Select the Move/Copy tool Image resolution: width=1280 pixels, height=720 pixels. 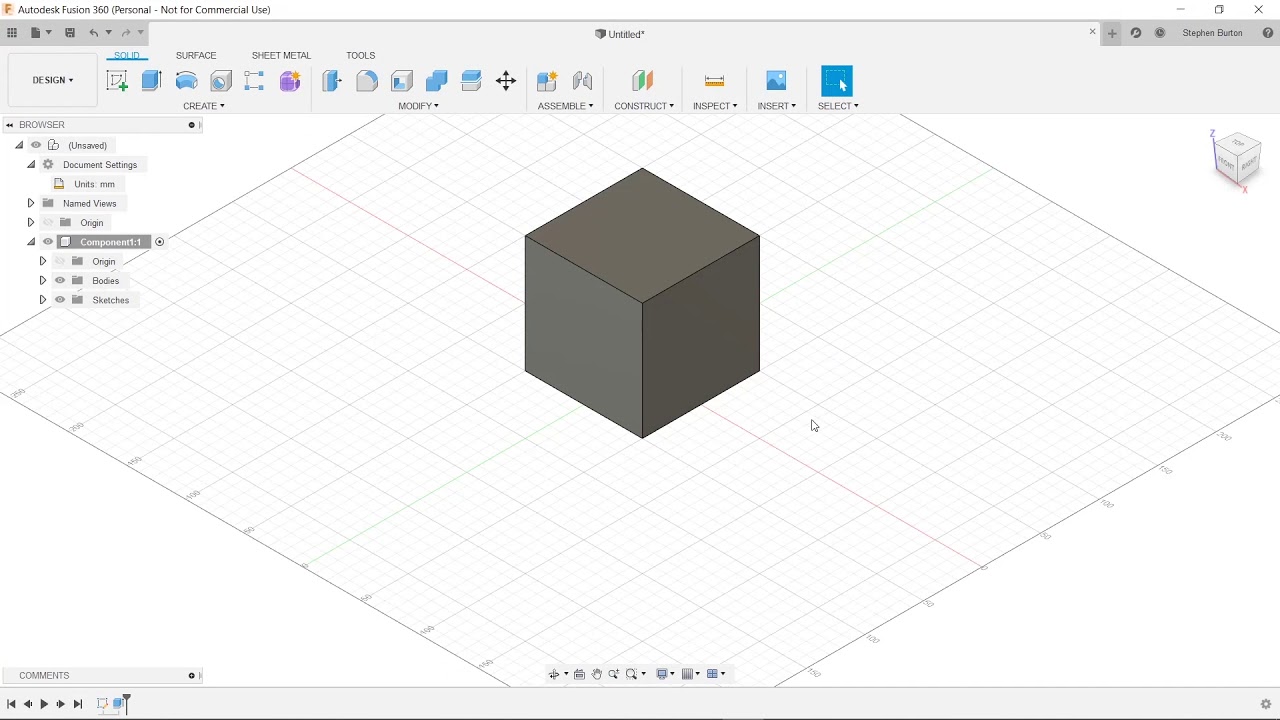coord(506,81)
